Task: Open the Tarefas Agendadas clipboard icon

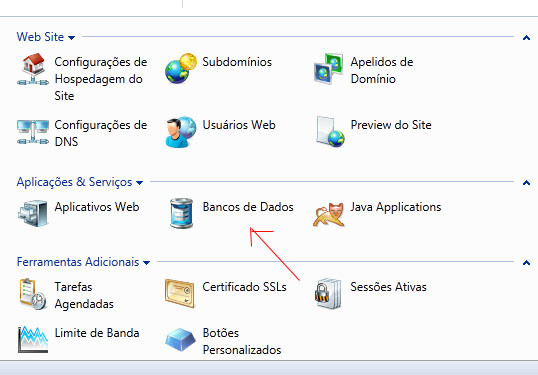Action: [x=33, y=294]
